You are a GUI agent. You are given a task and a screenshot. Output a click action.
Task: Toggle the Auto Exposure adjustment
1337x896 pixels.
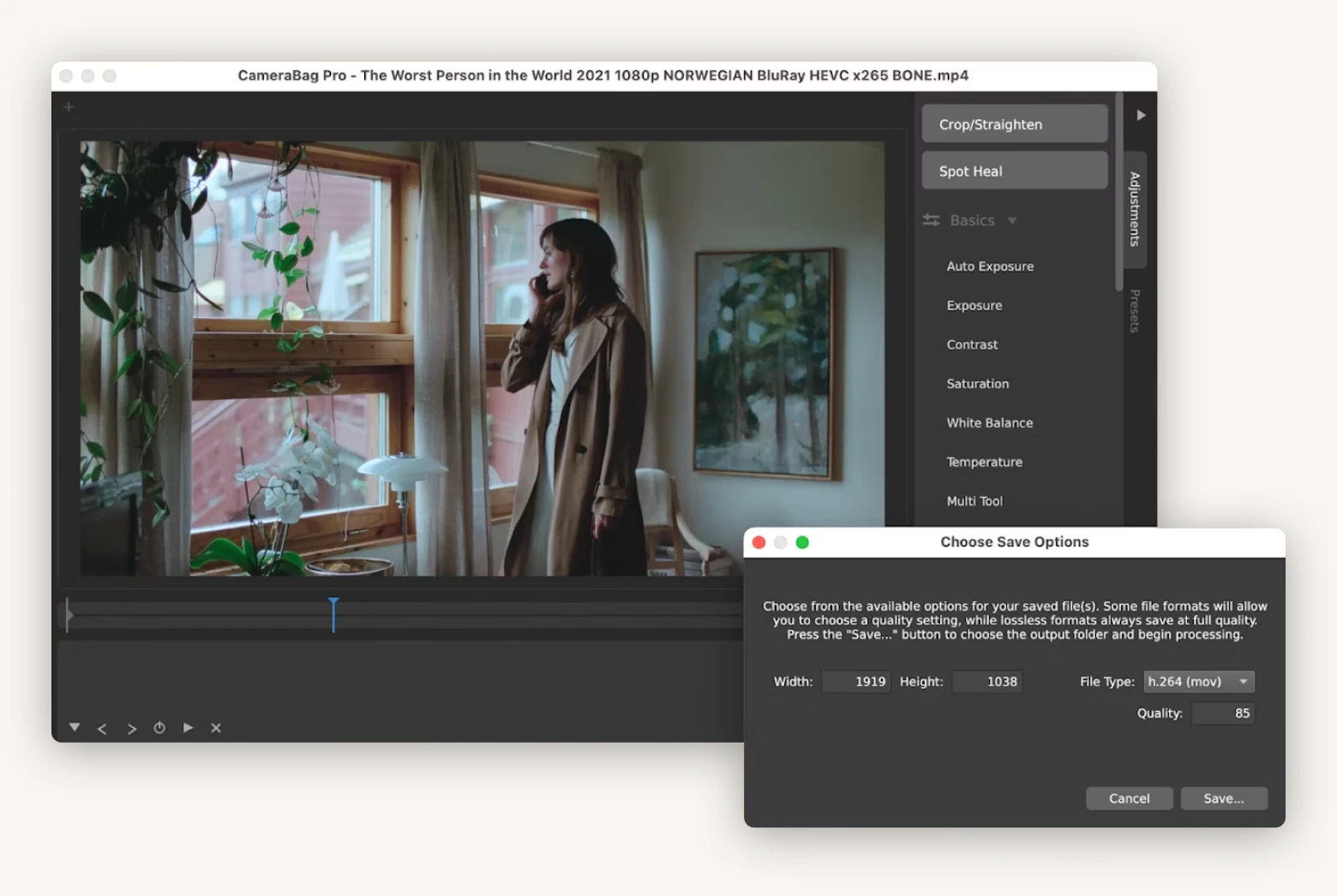click(989, 266)
